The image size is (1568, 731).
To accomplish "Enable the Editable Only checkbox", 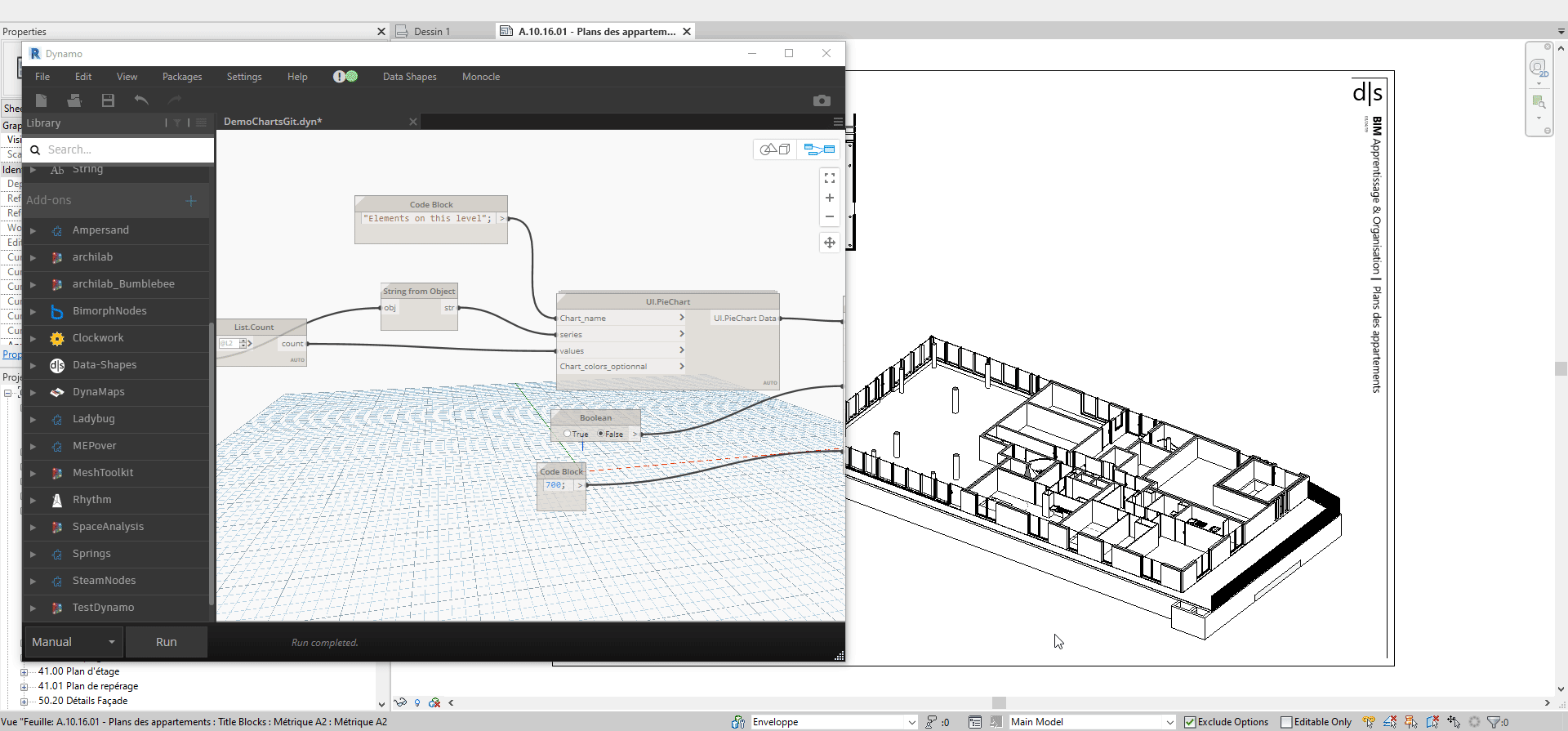I will point(1286,722).
